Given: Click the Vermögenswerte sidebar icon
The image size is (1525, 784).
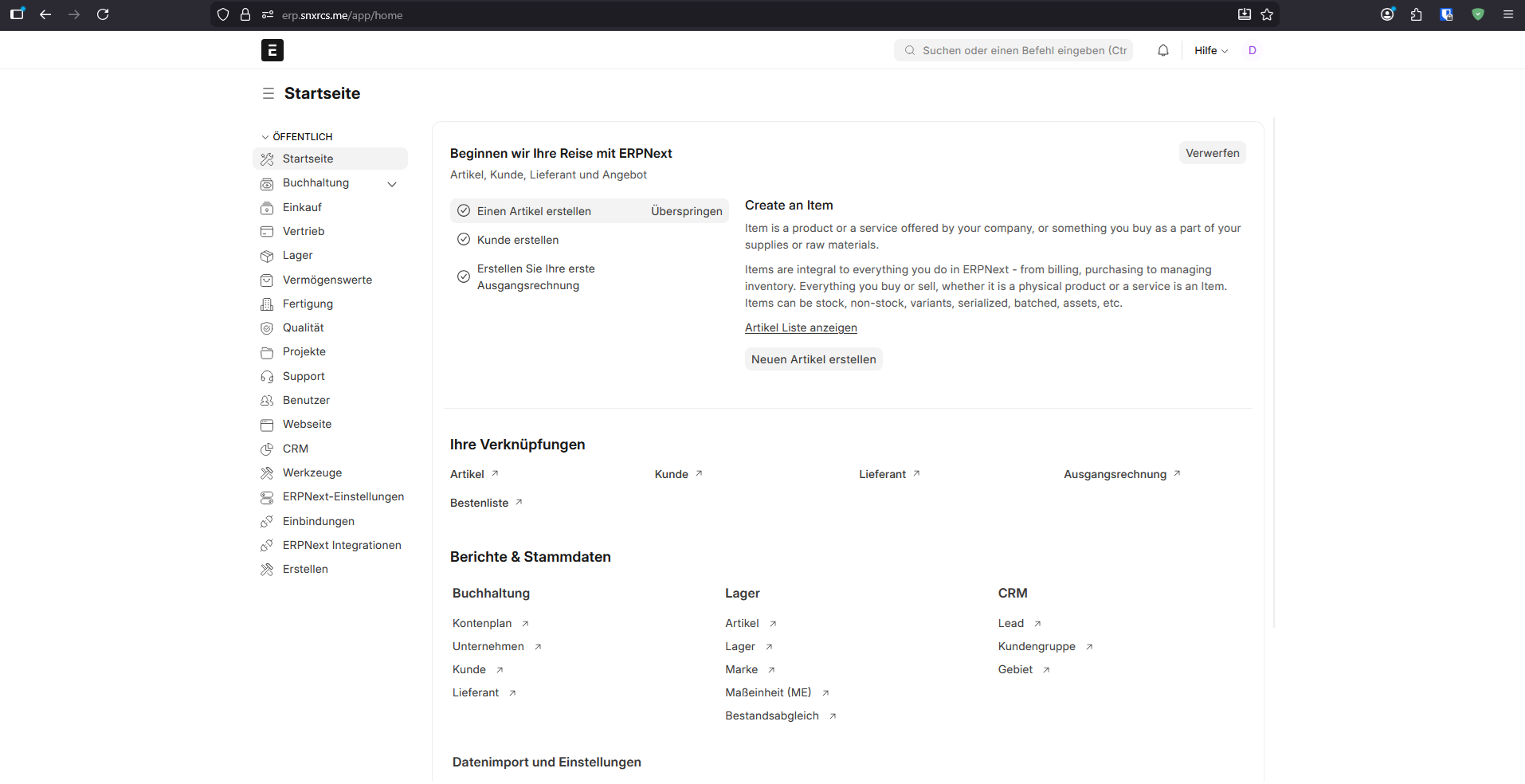Looking at the screenshot, I should [267, 280].
